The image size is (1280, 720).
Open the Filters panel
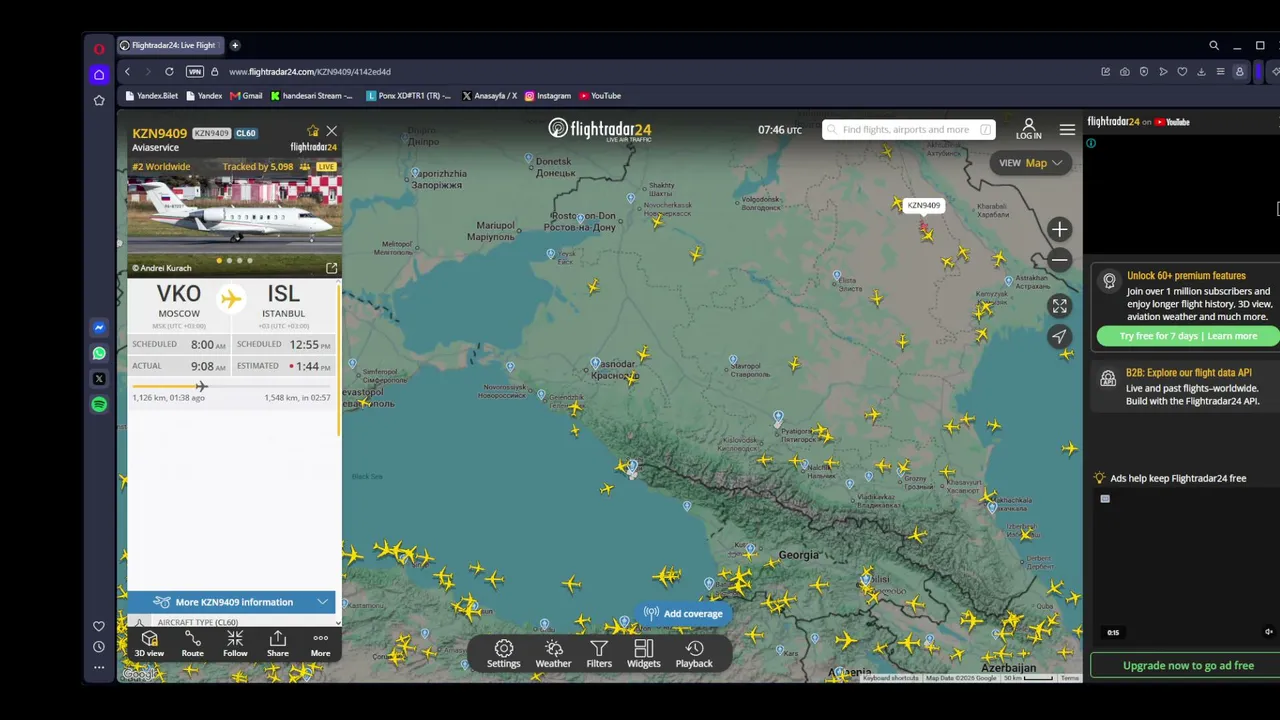[x=599, y=654]
